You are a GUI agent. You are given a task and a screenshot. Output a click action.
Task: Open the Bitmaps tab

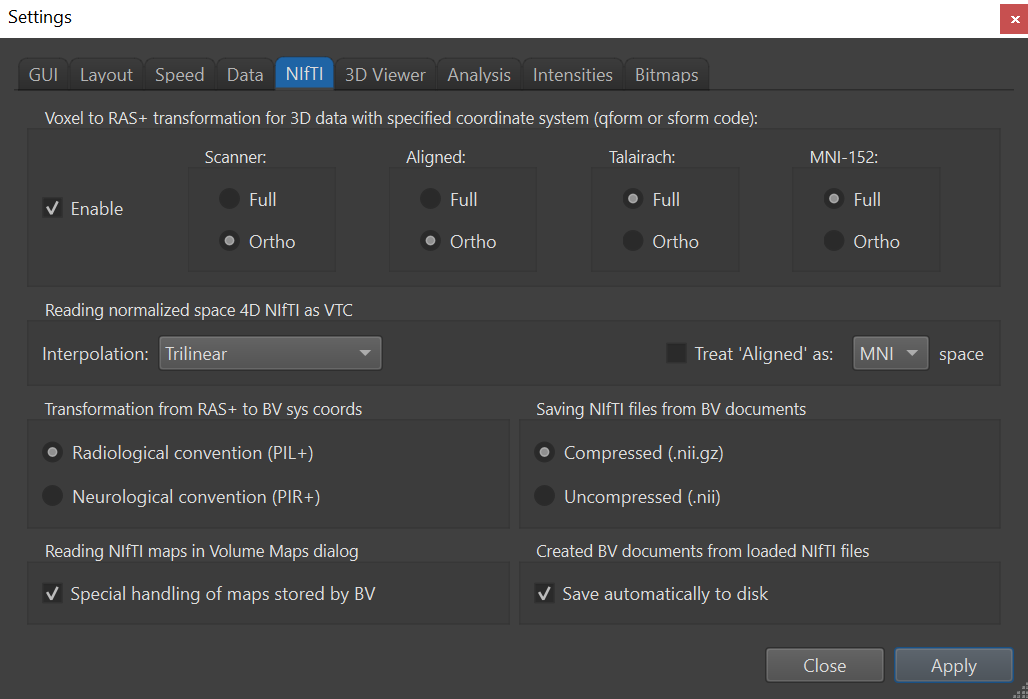click(x=666, y=73)
